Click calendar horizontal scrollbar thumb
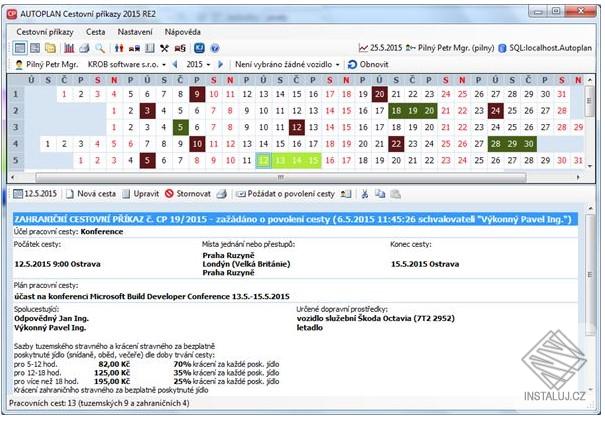The image size is (605, 423). 281,177
